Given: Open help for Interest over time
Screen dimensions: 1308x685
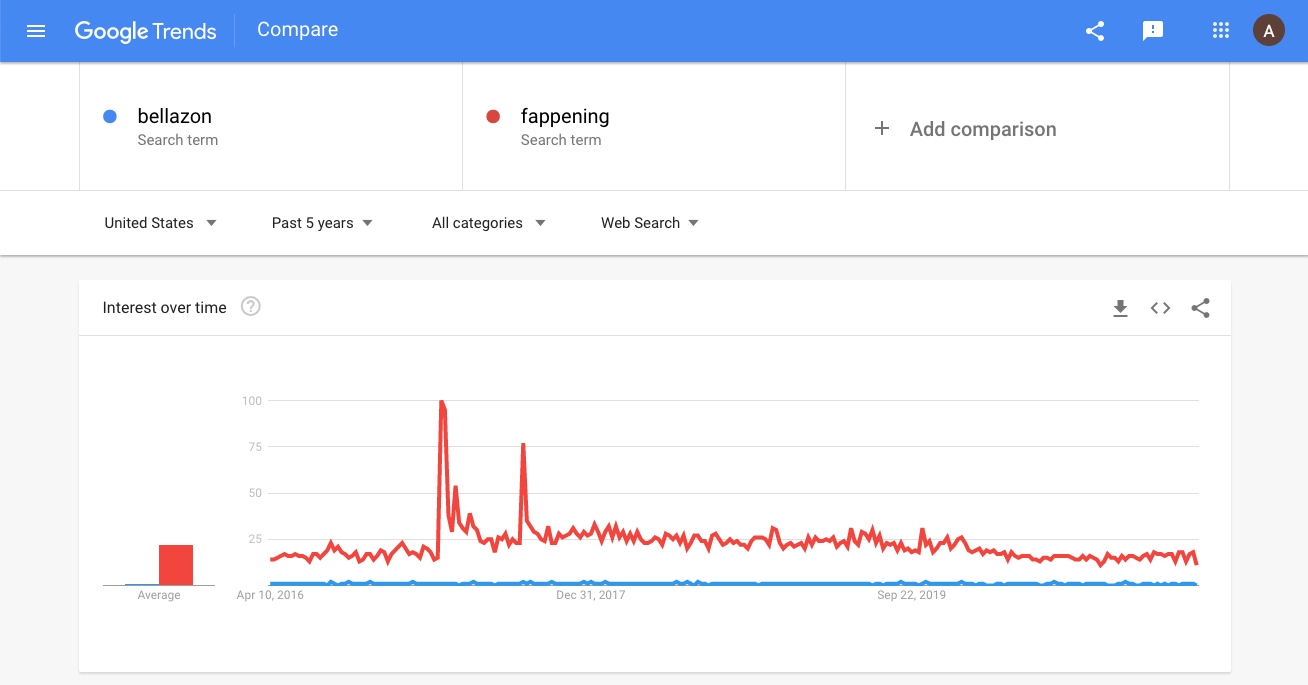Looking at the screenshot, I should point(251,307).
